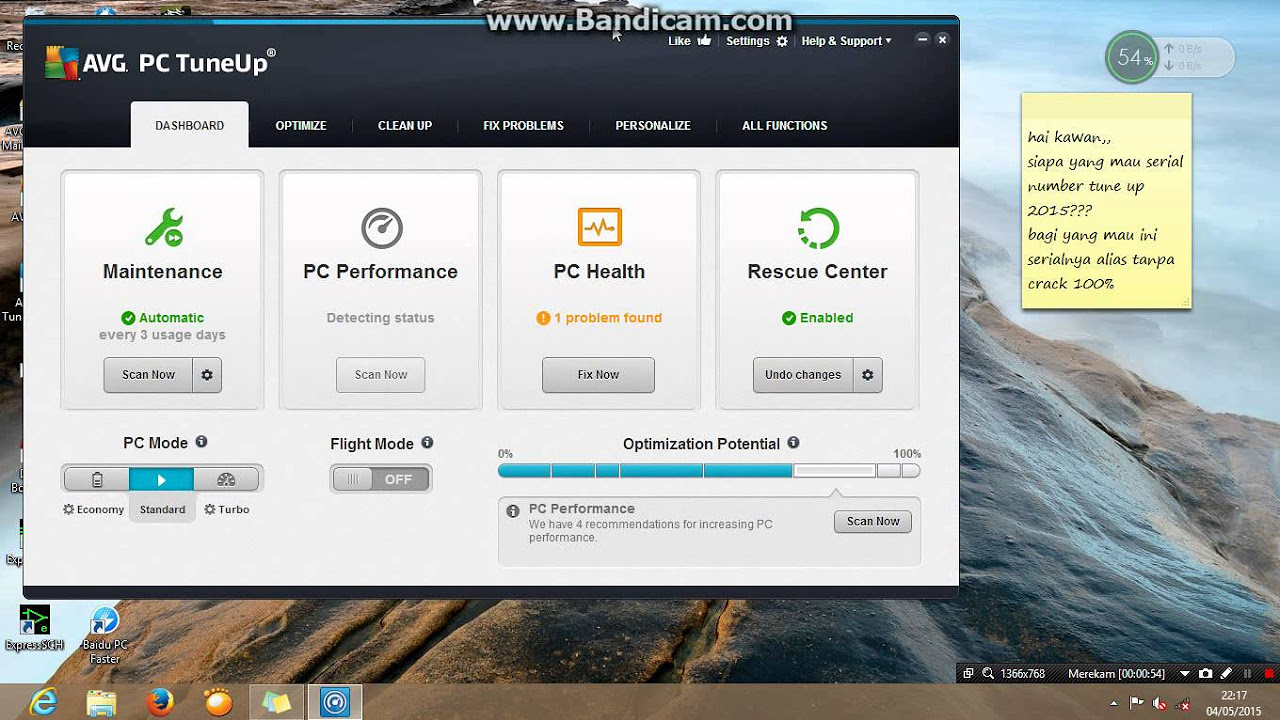Open ExpressSCH desktop shortcut
This screenshot has height=720, width=1280.
[x=34, y=627]
